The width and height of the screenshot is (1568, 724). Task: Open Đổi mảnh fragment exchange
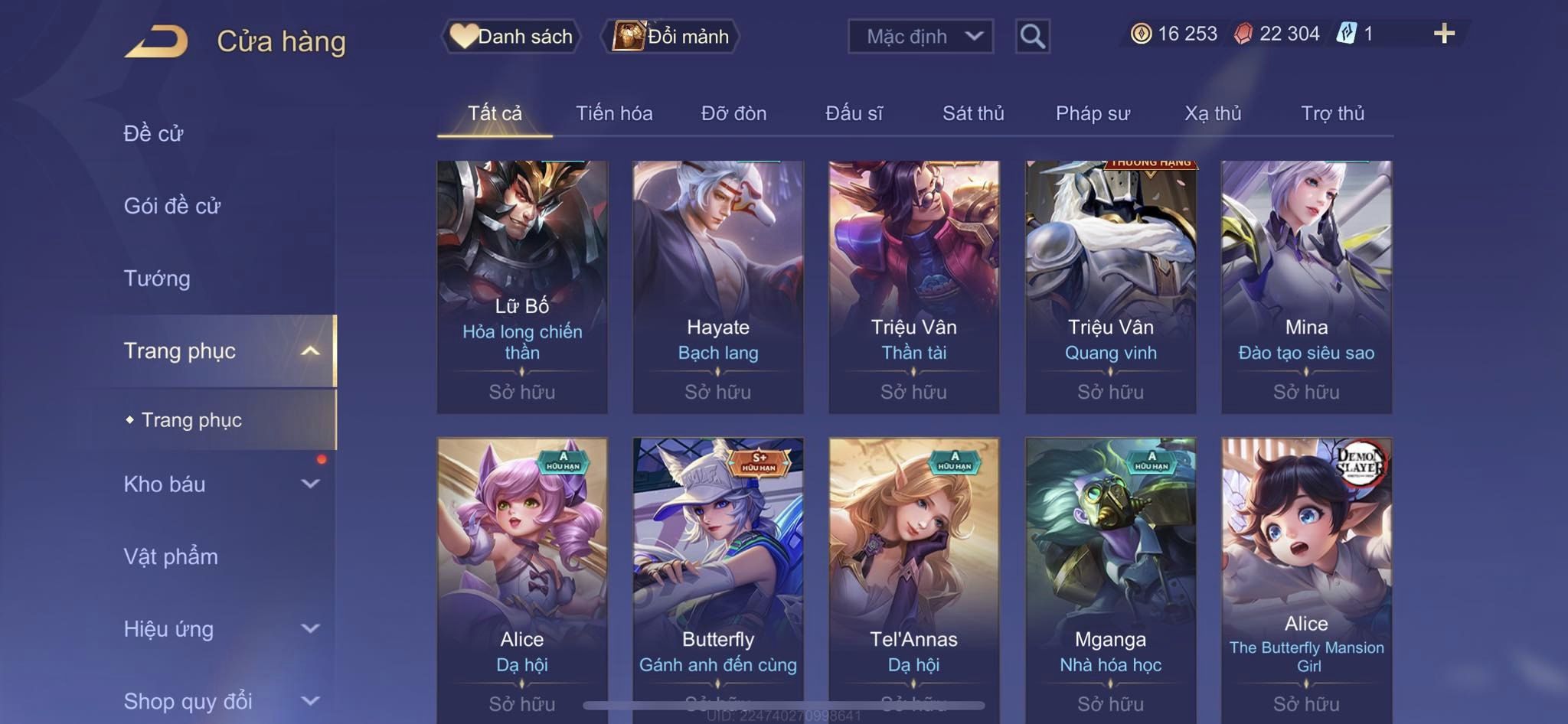[671, 36]
